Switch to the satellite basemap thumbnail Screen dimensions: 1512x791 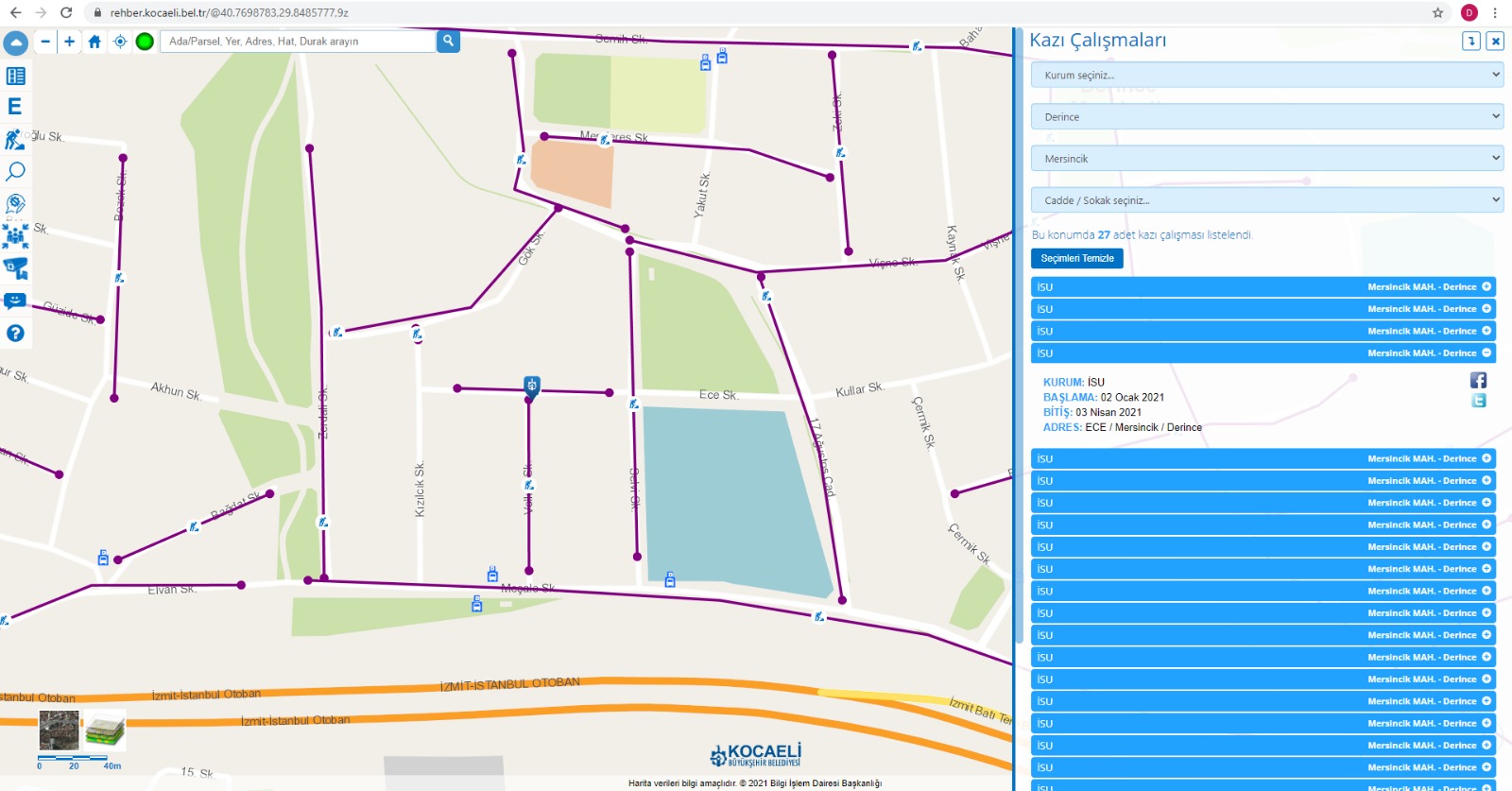[x=59, y=731]
